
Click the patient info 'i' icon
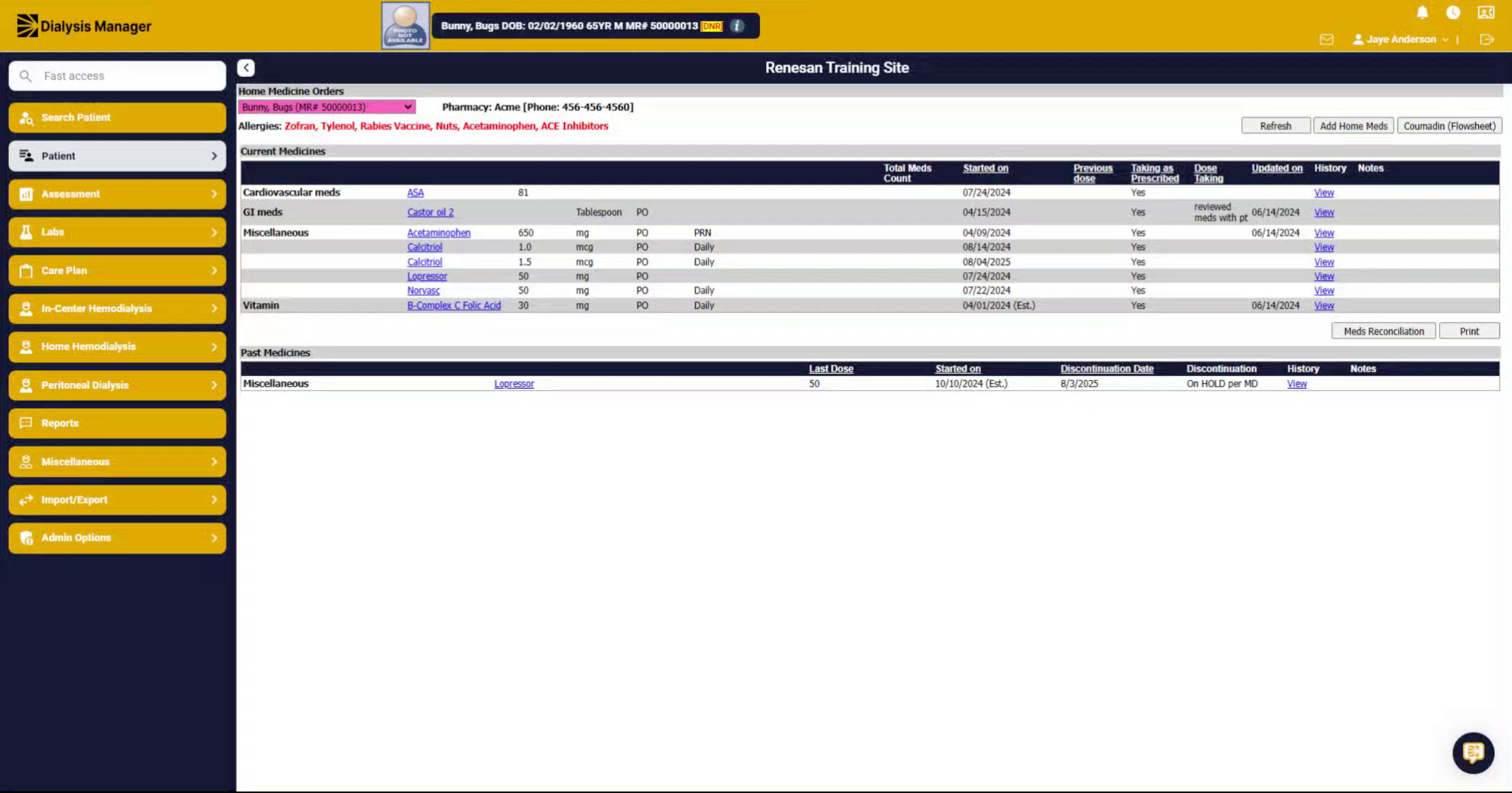[736, 26]
